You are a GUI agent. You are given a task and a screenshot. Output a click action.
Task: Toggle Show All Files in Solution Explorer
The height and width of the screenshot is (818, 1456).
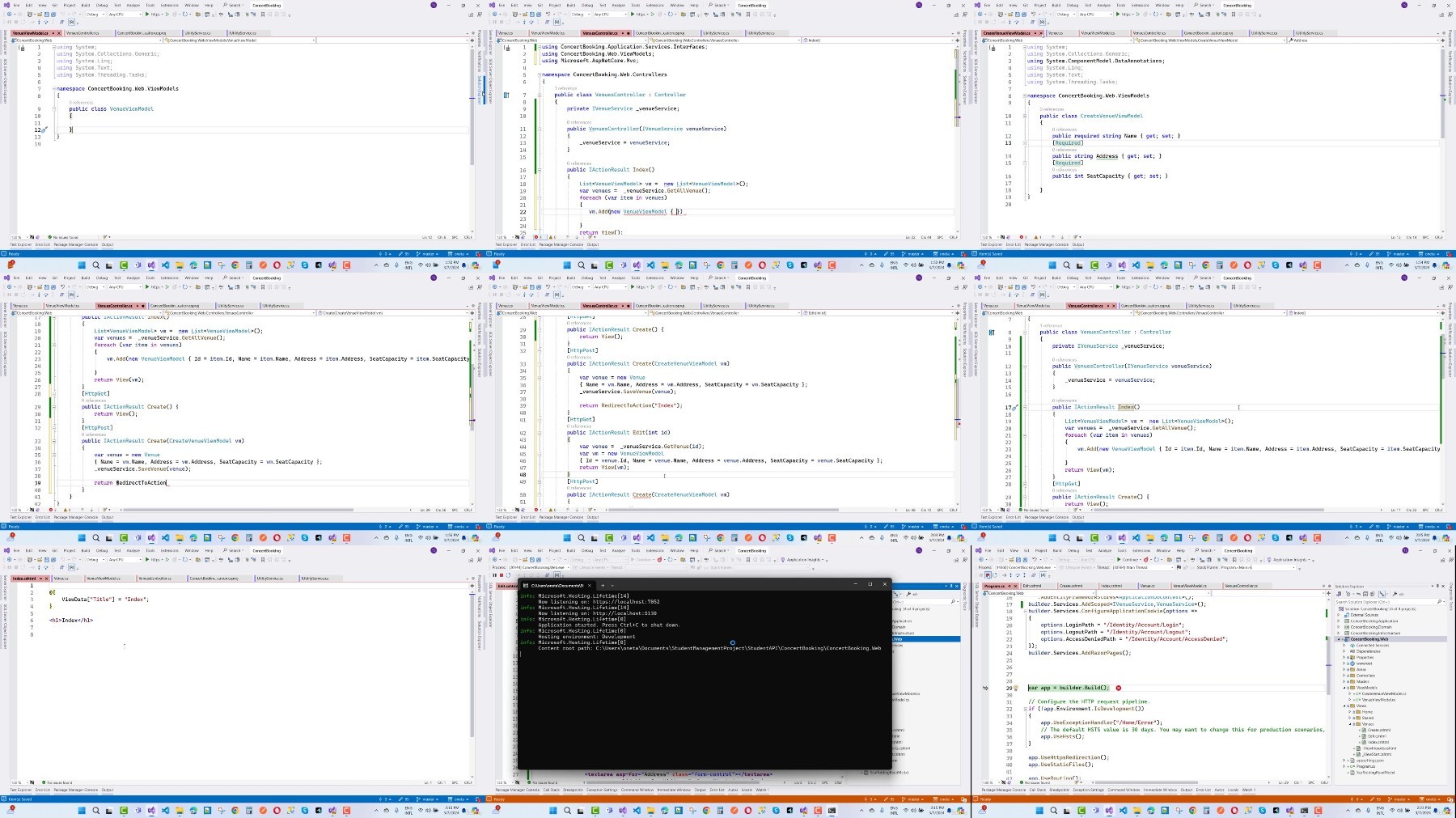(1373, 594)
